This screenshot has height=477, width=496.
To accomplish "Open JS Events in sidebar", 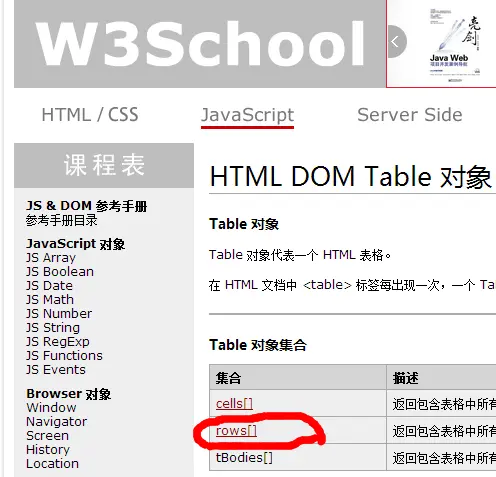I will click(x=56, y=370).
